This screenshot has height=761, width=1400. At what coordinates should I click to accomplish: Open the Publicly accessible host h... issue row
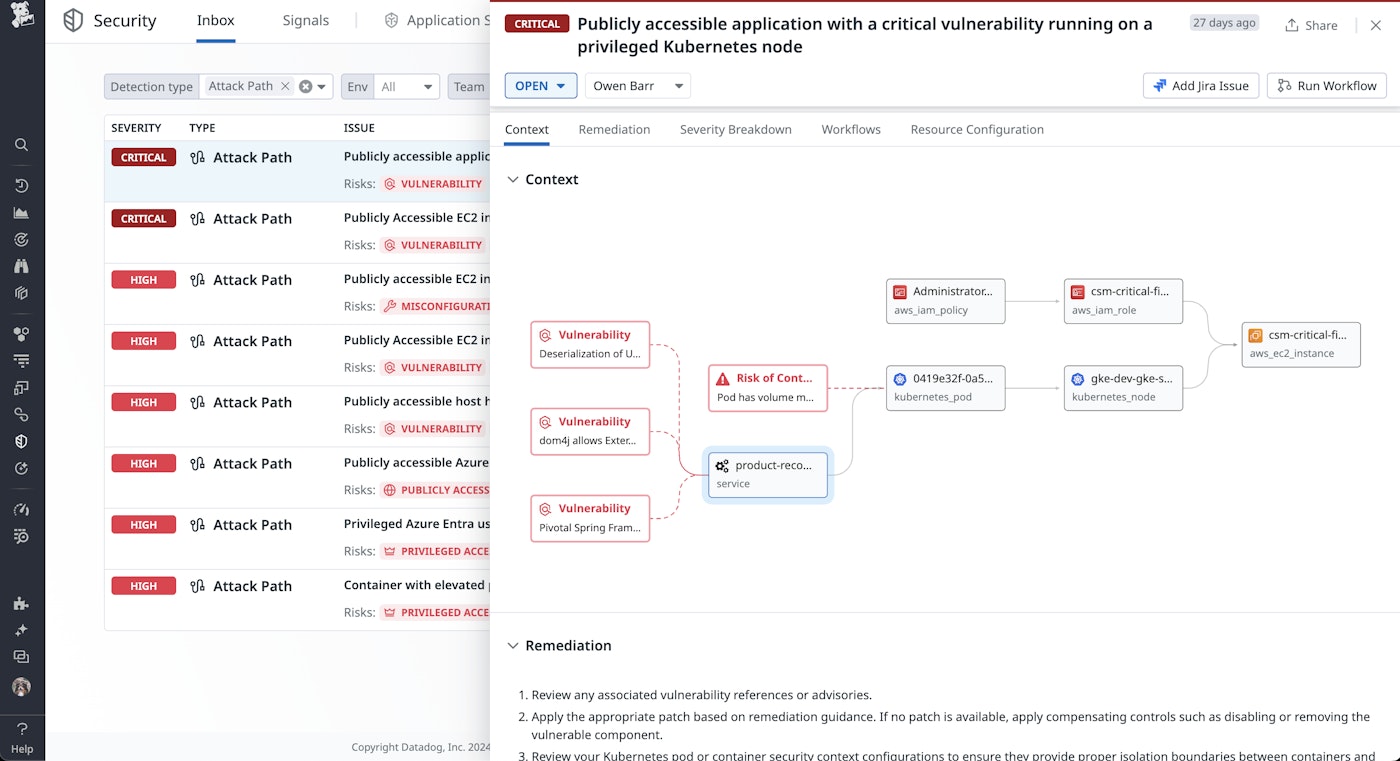(x=298, y=415)
